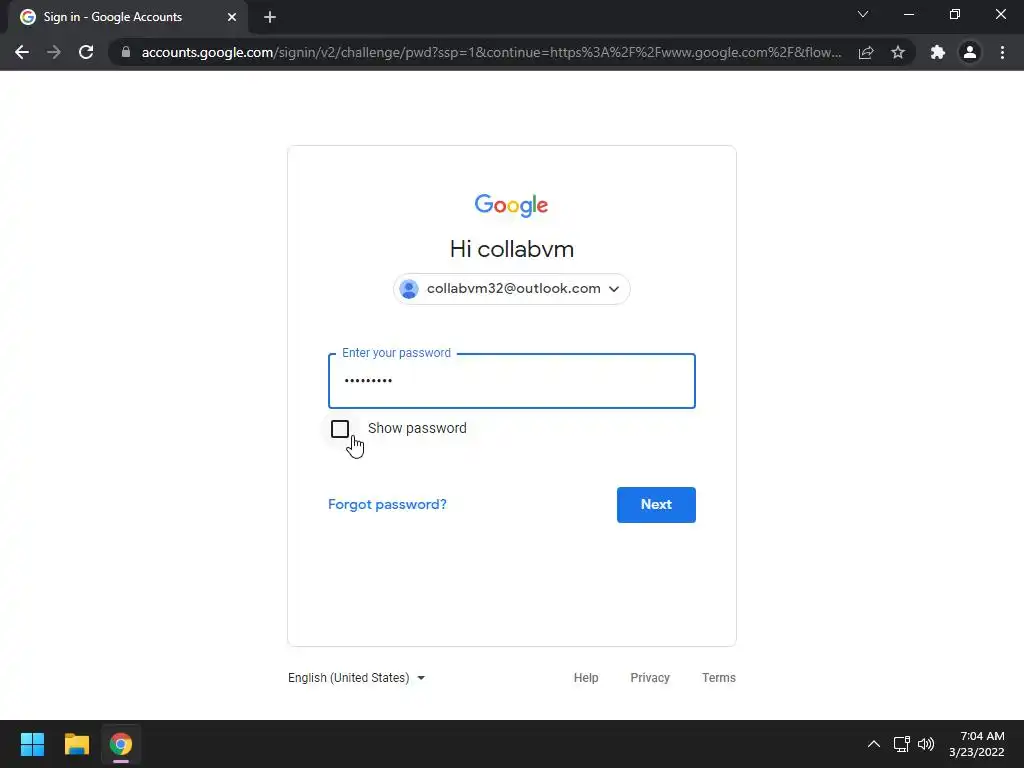Open the Privacy link
1024x768 pixels.
tap(650, 678)
